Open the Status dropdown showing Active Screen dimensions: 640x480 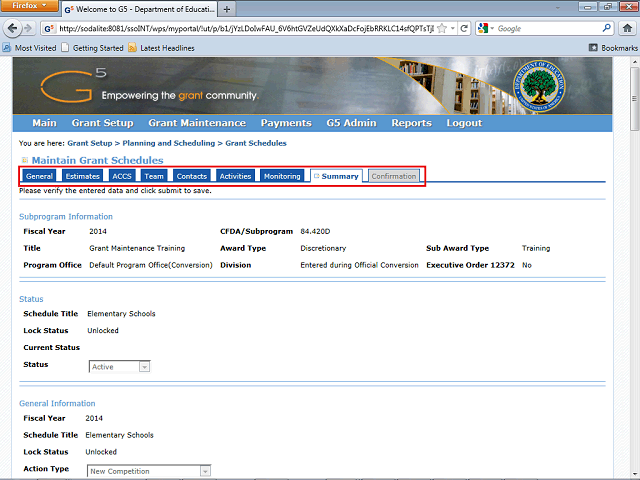tap(120, 367)
